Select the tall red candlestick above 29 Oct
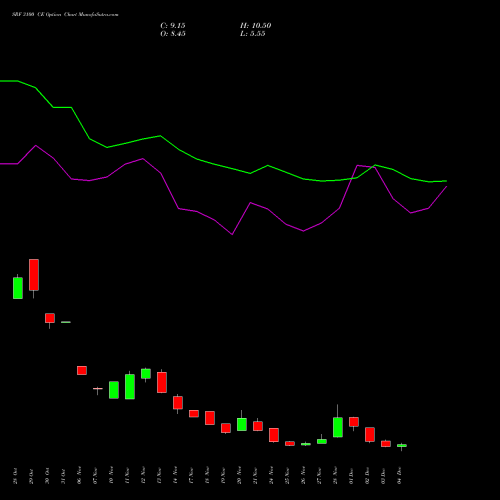 (x=34, y=275)
